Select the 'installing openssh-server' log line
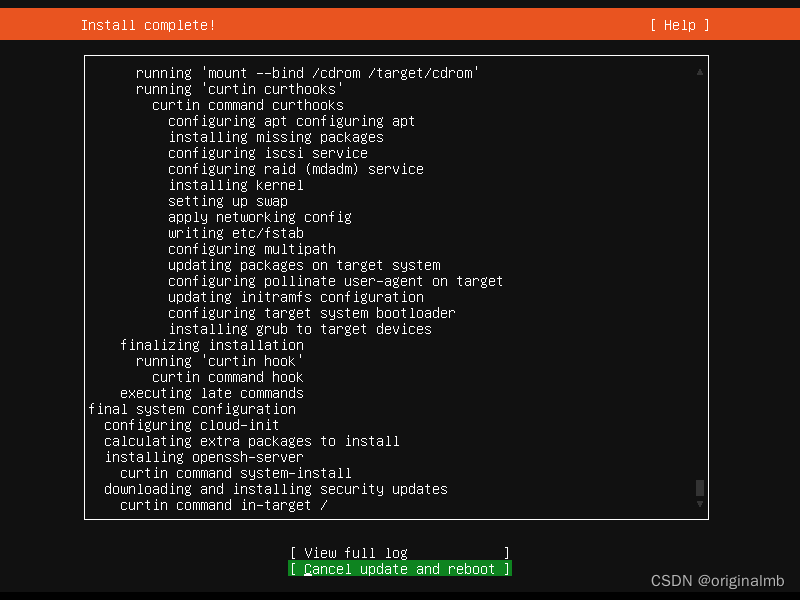Screen dimensions: 800x600 [203, 456]
